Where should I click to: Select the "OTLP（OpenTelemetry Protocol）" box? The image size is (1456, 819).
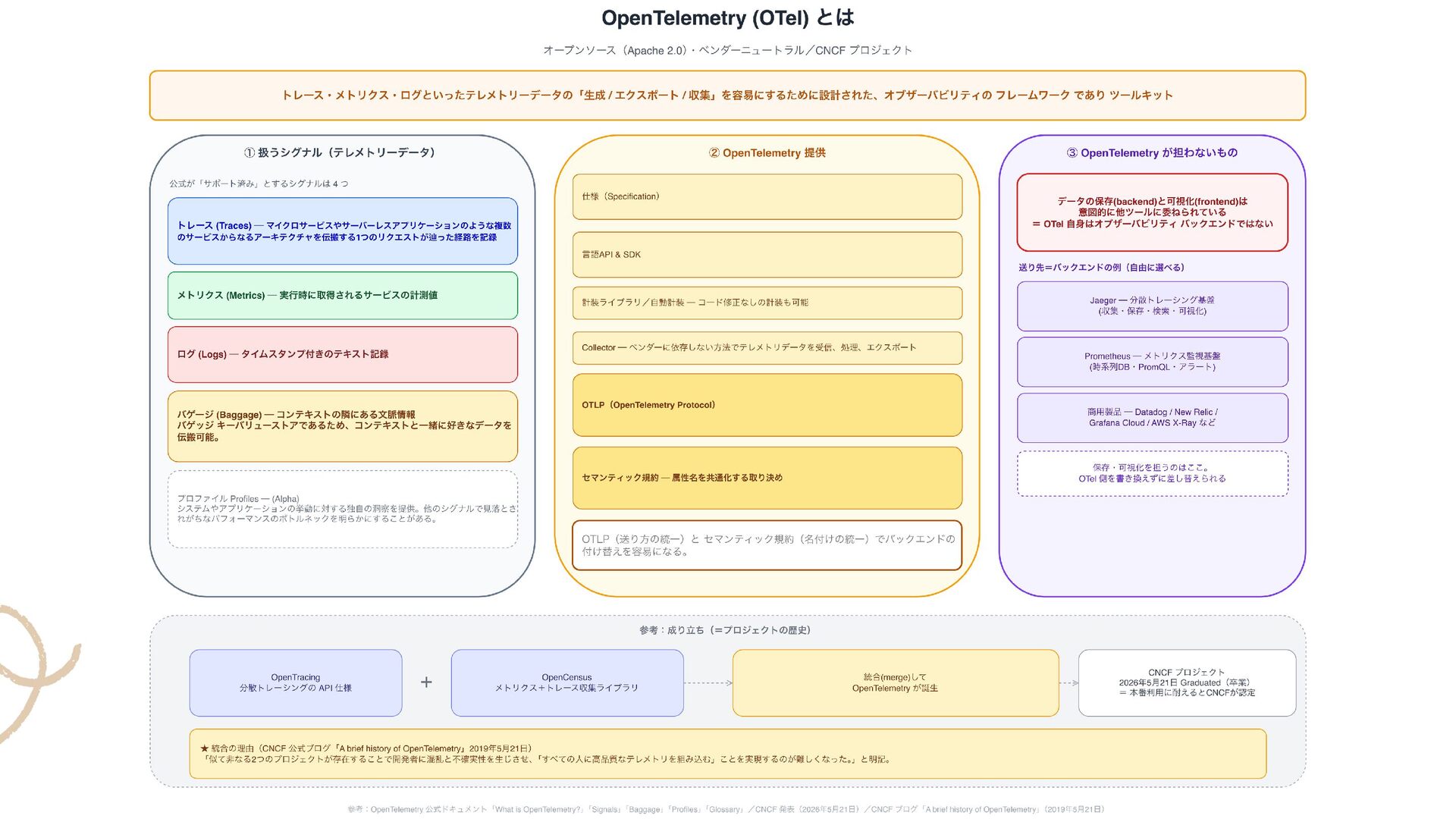(x=767, y=405)
